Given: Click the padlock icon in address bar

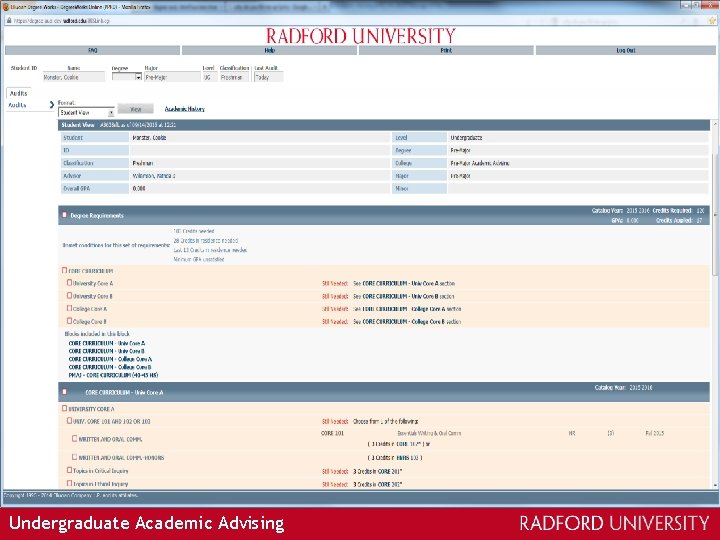Looking at the screenshot, I should 8,21.
